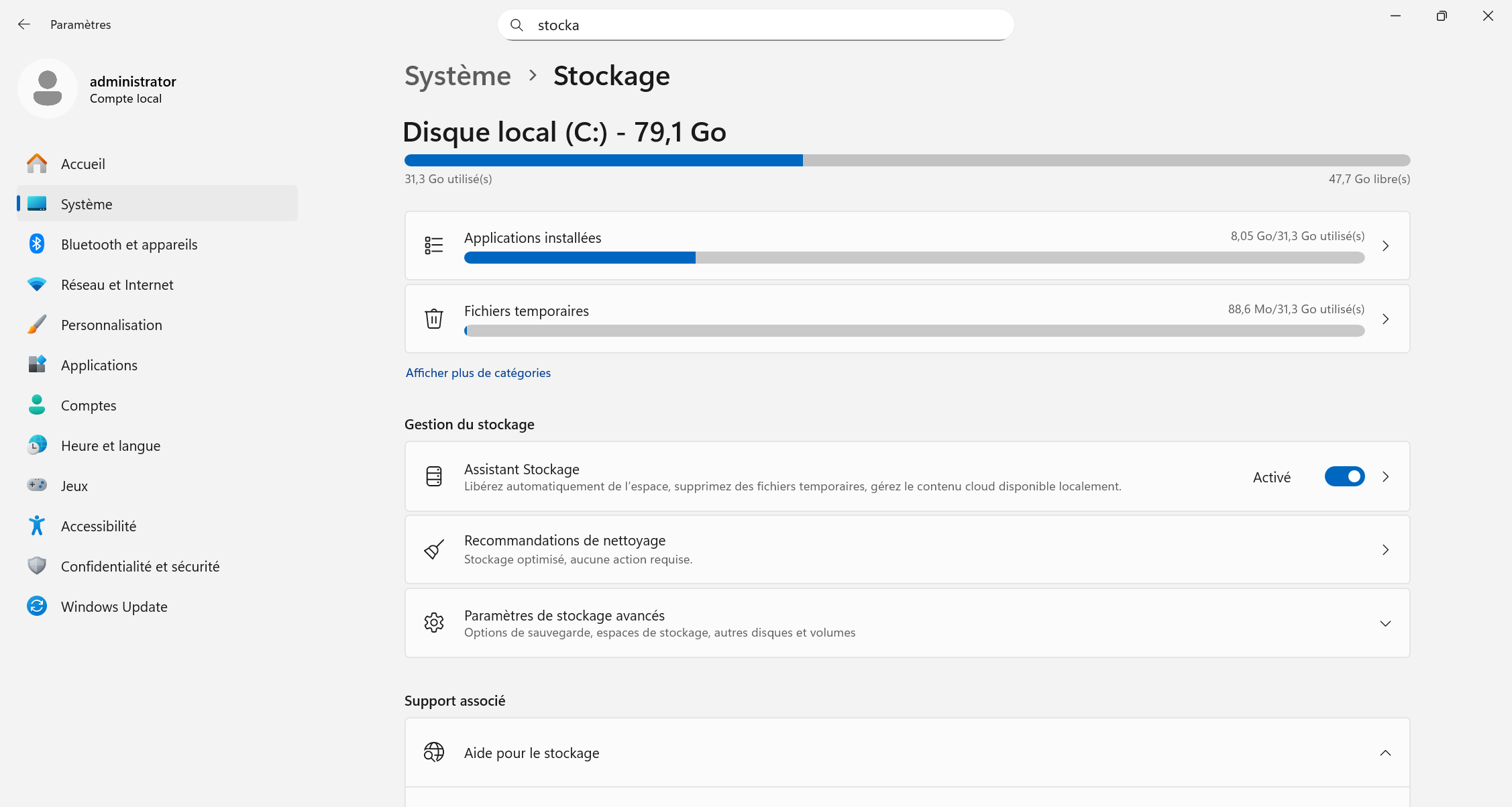Viewport: 1512px width, 807px height.
Task: Click the Stockage page title
Action: 612,76
